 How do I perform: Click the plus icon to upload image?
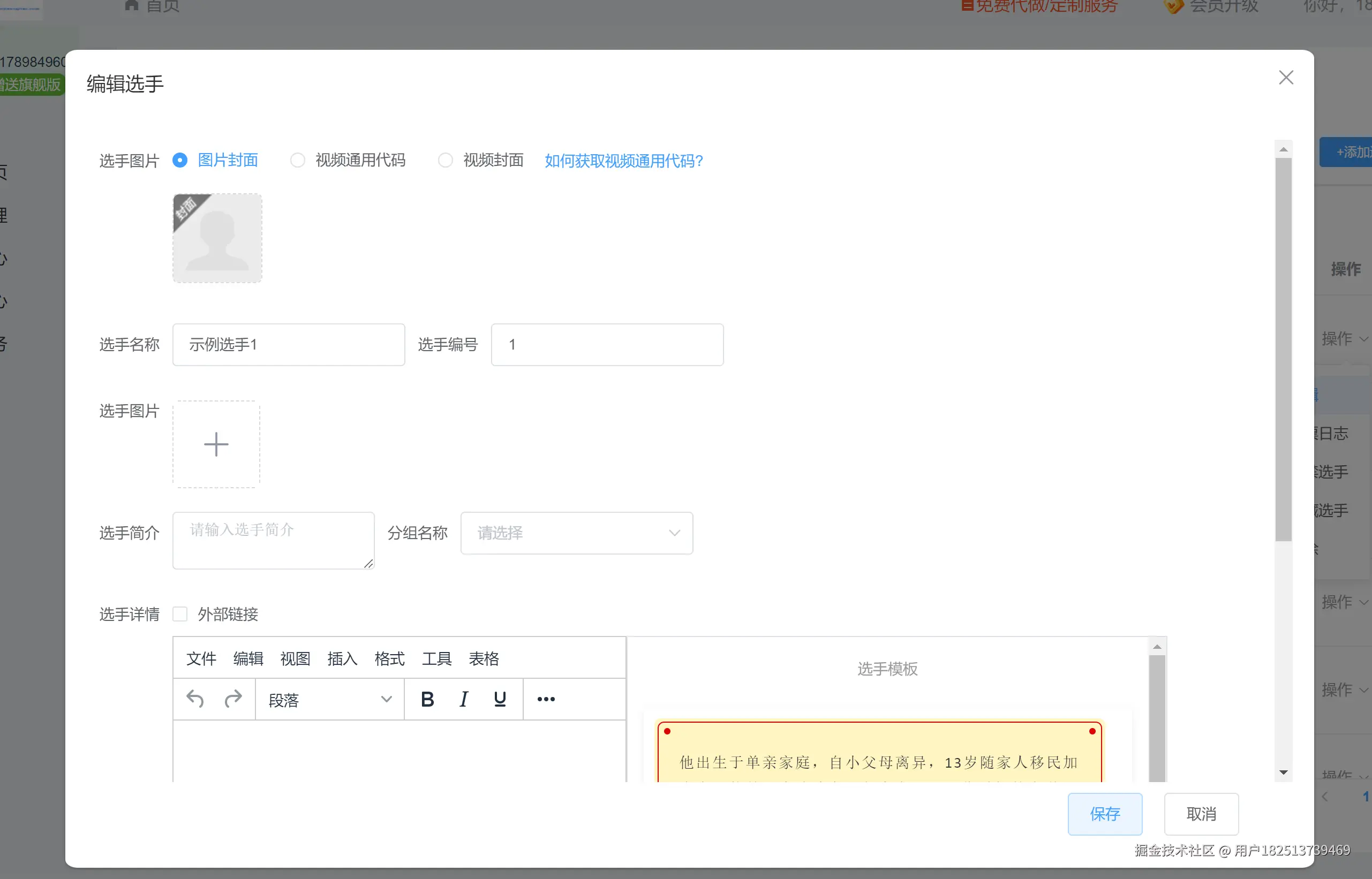click(216, 444)
